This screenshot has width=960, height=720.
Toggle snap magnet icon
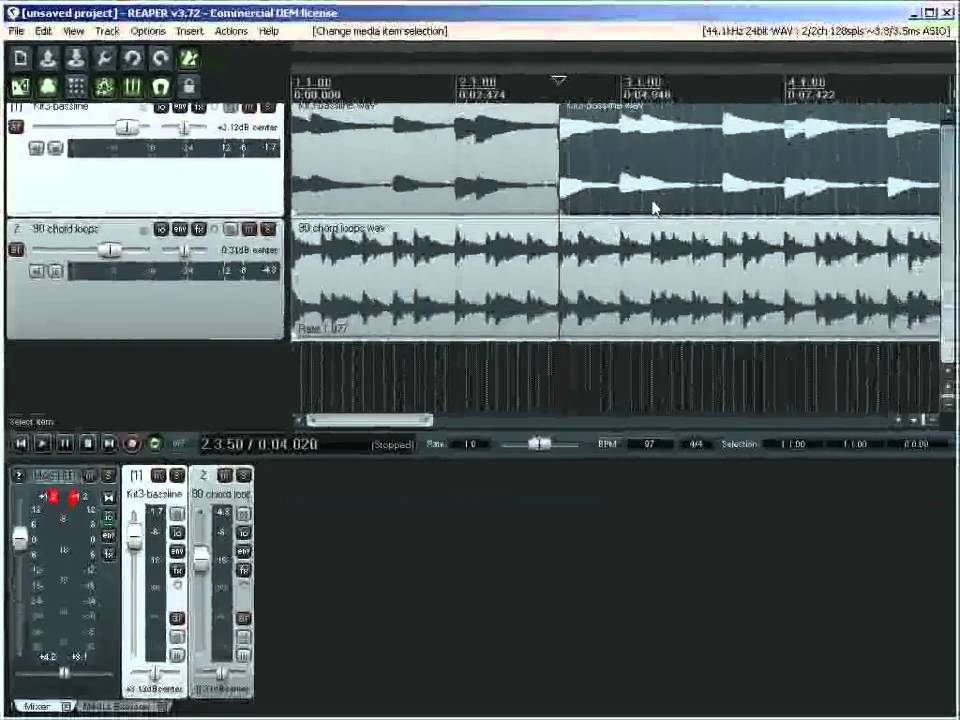pos(160,86)
